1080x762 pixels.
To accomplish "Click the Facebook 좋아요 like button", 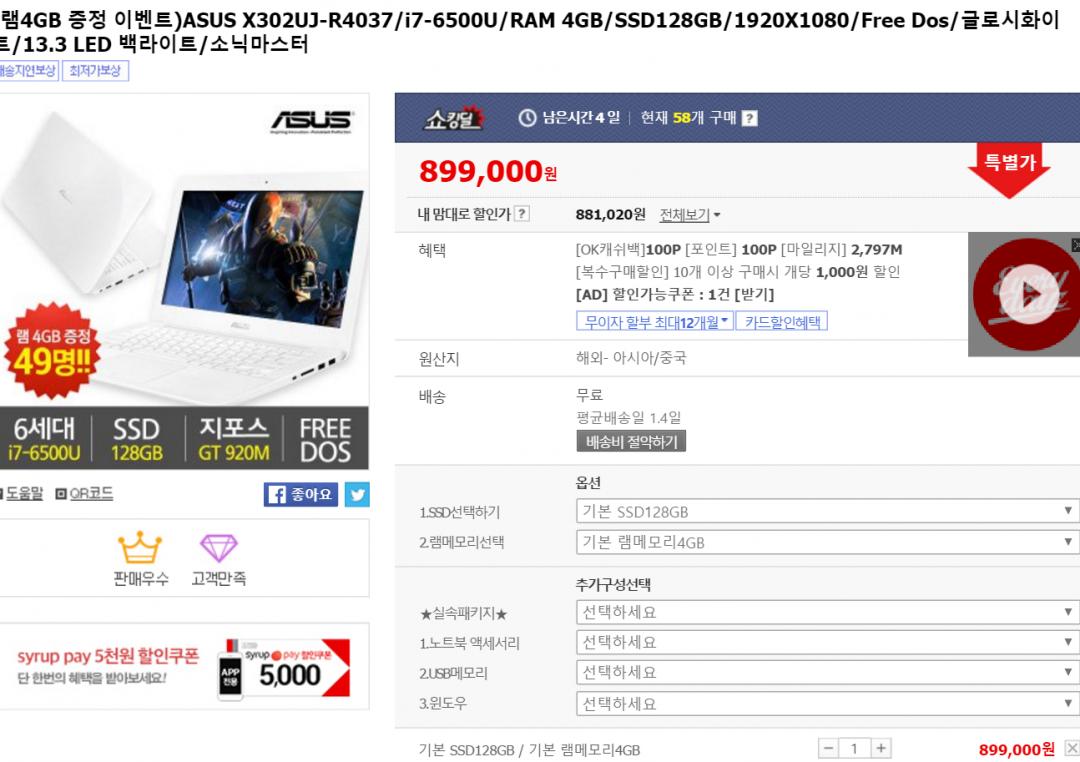I will 300,494.
